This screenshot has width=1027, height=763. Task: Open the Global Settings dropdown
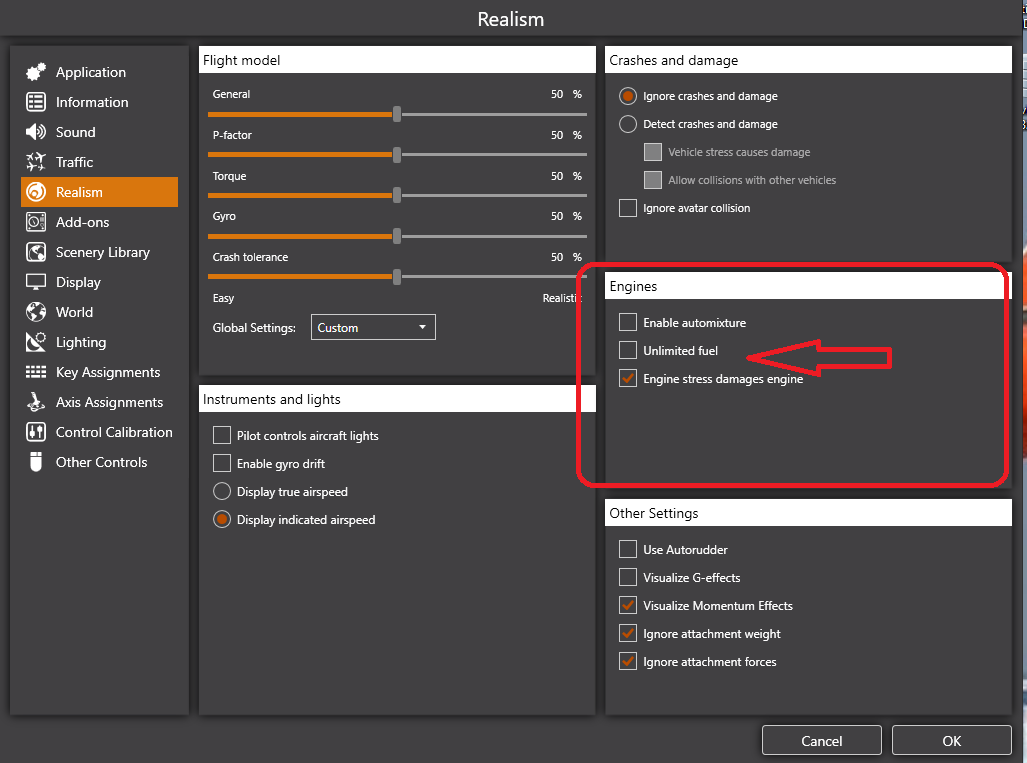pos(373,327)
